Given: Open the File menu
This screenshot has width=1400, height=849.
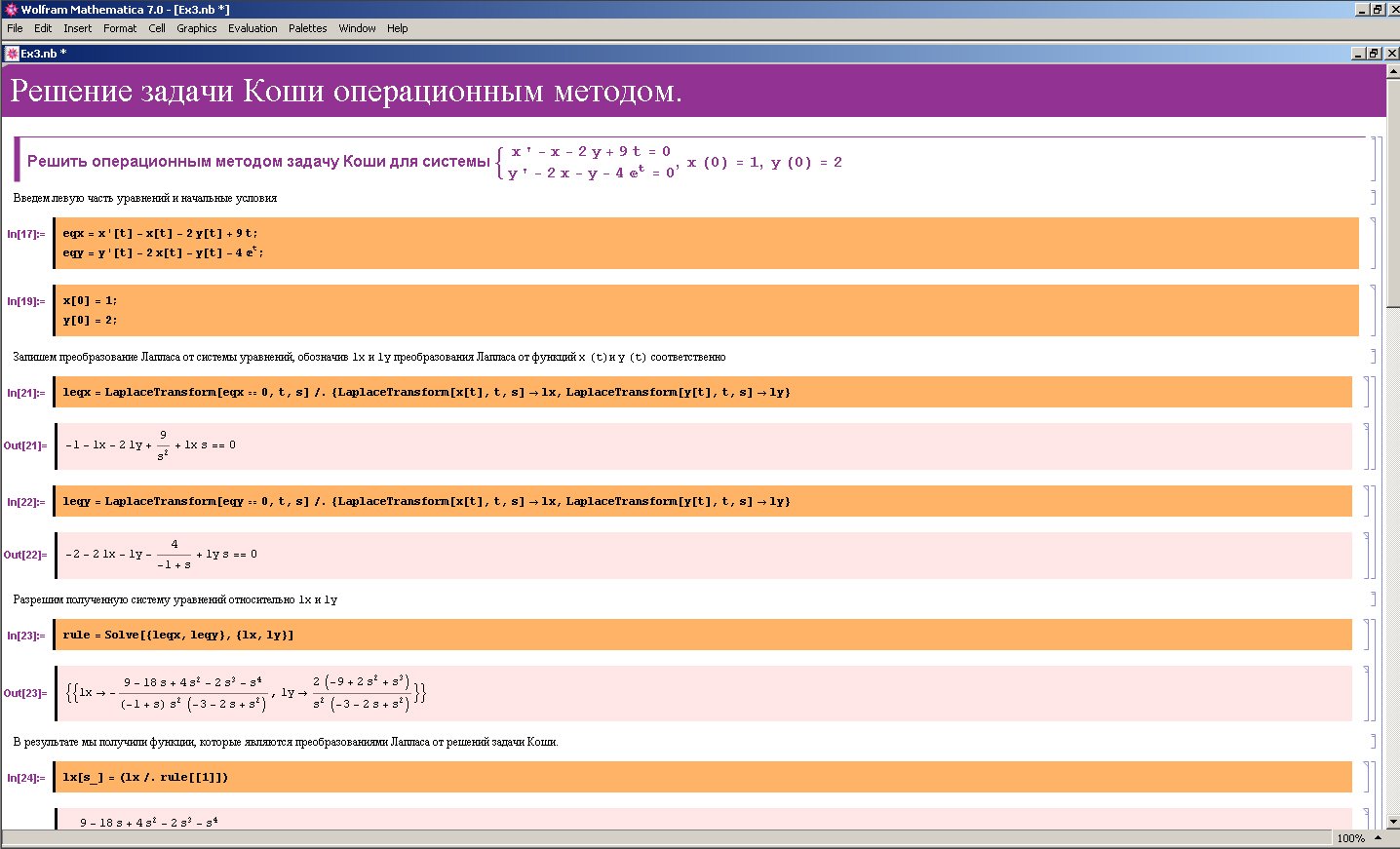Looking at the screenshot, I should [x=15, y=28].
